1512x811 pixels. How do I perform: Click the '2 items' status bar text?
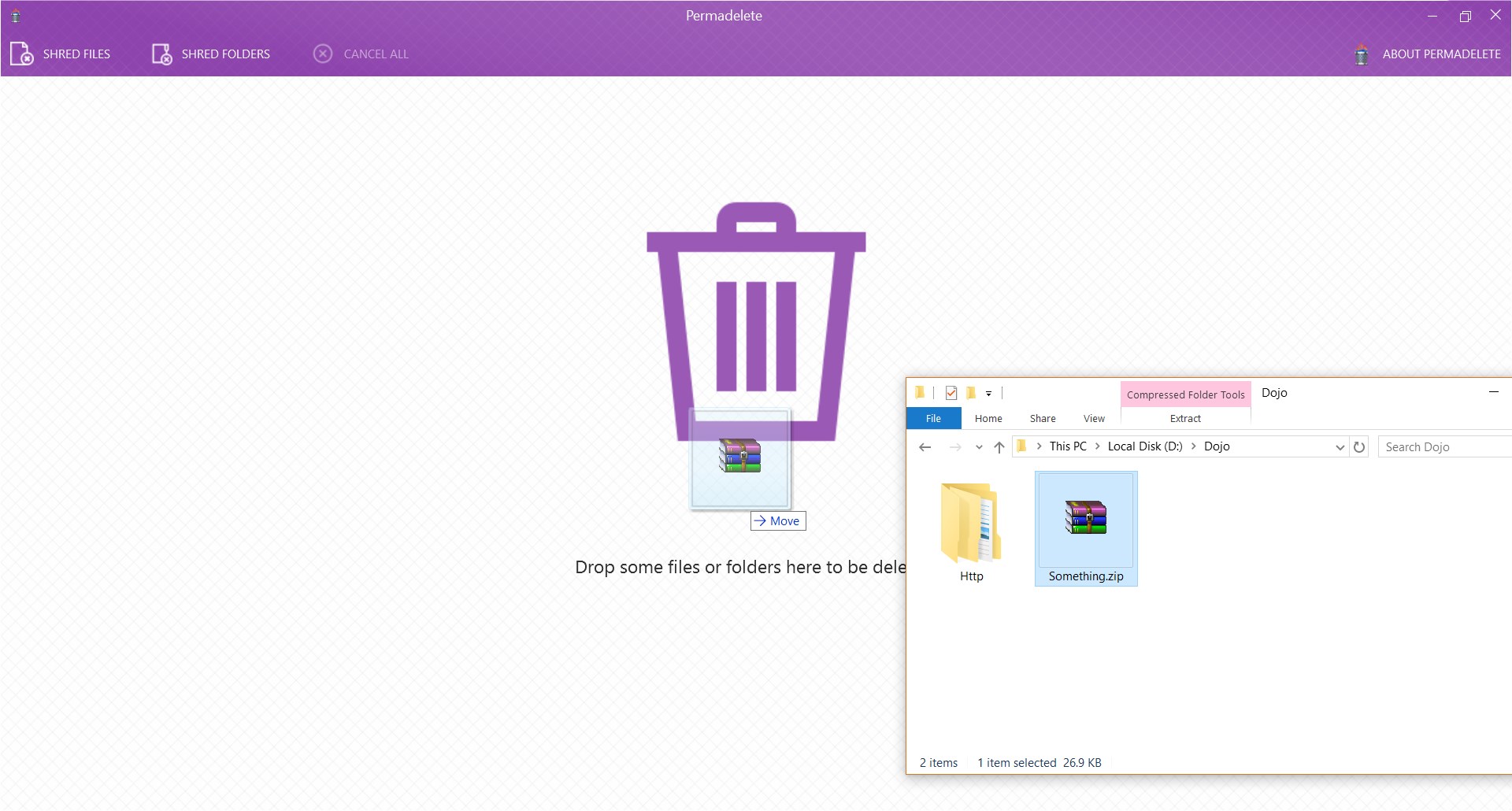point(939,763)
